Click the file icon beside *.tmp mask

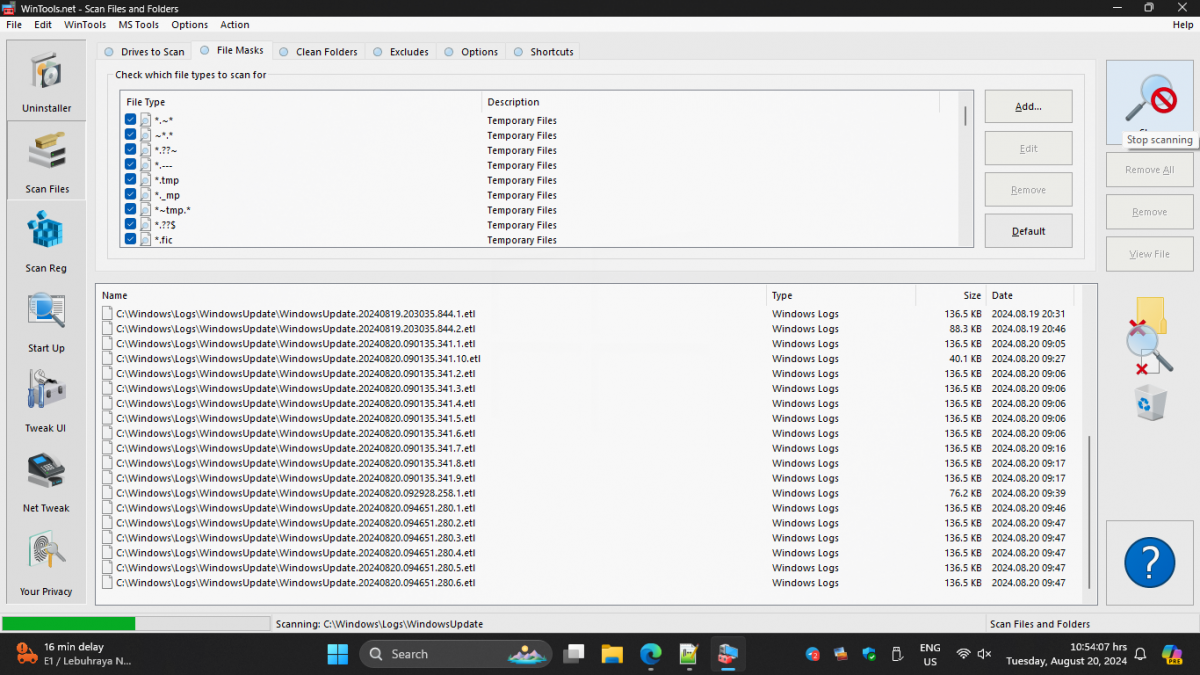(x=146, y=180)
